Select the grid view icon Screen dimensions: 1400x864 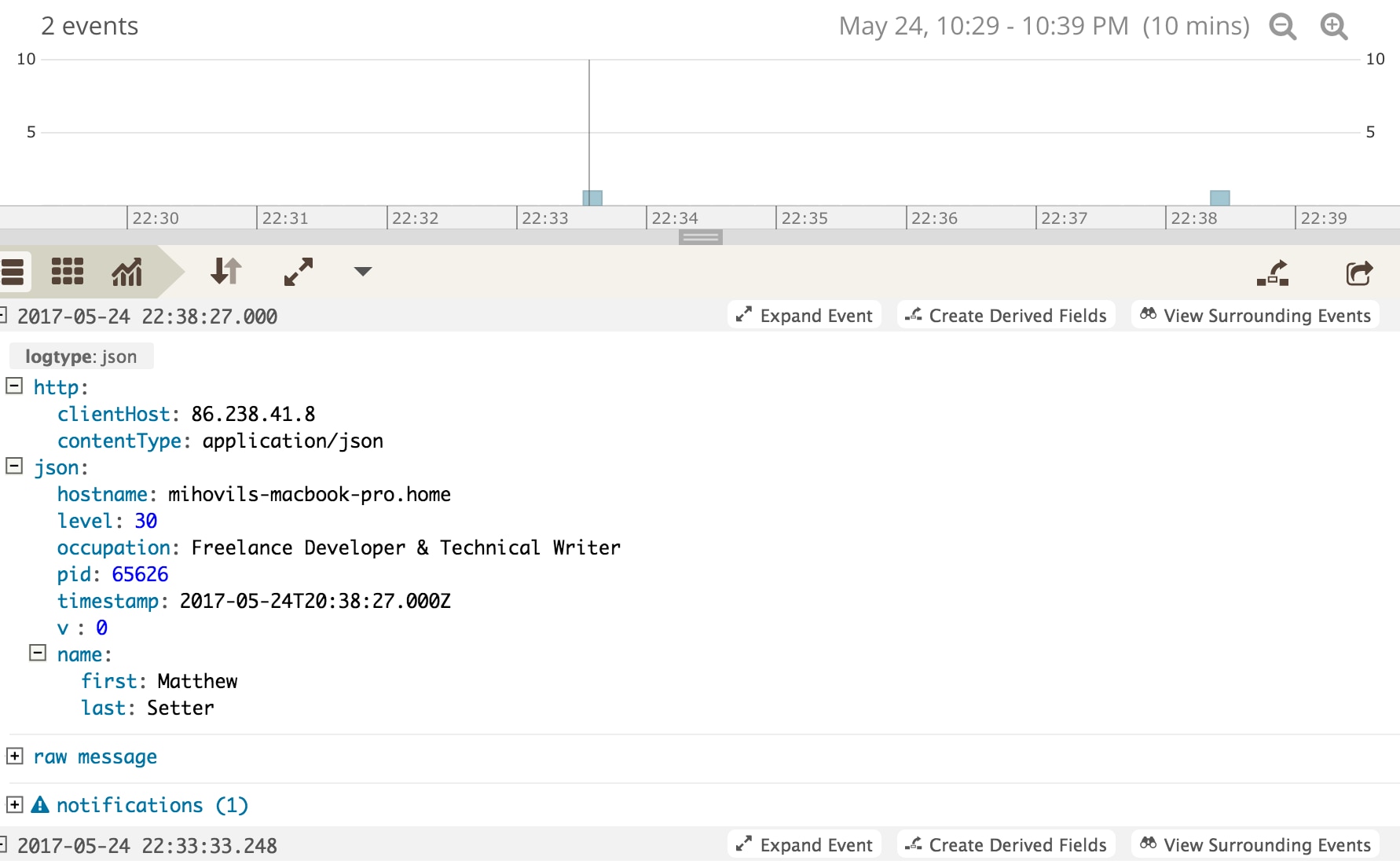point(68,273)
